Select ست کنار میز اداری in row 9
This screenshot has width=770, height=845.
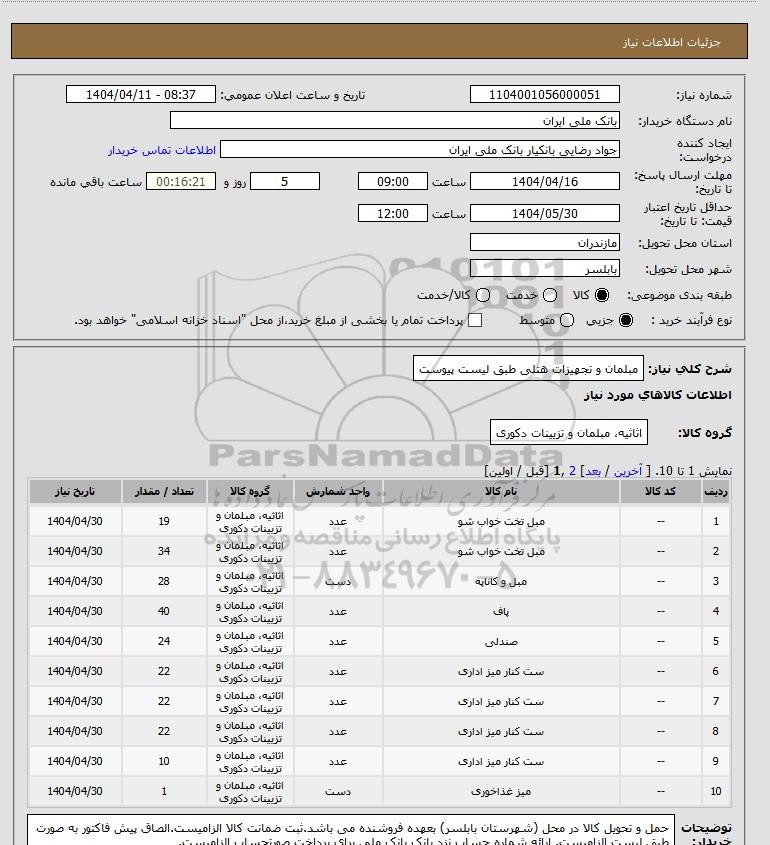tap(501, 761)
